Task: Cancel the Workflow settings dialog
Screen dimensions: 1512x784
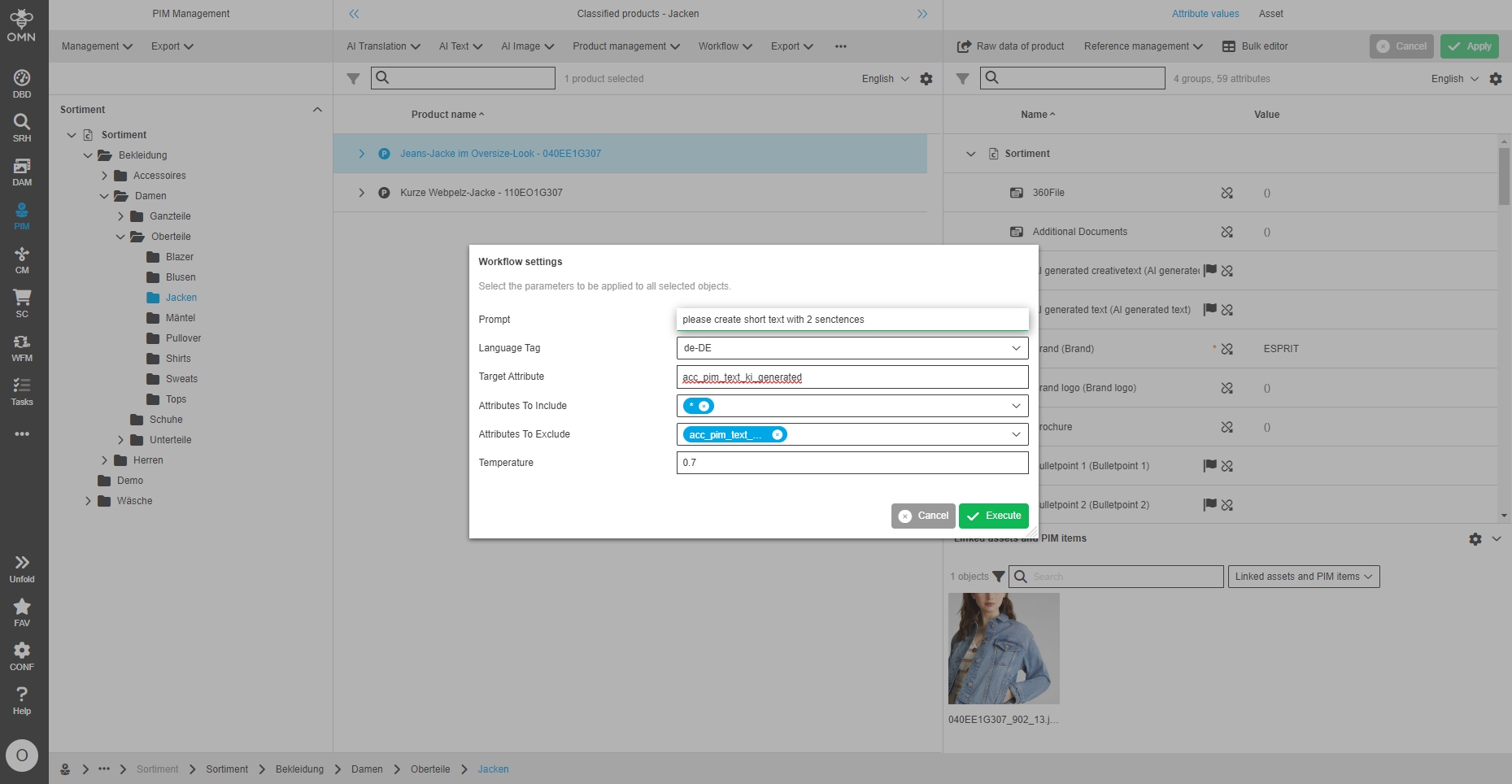Action: (x=923, y=516)
